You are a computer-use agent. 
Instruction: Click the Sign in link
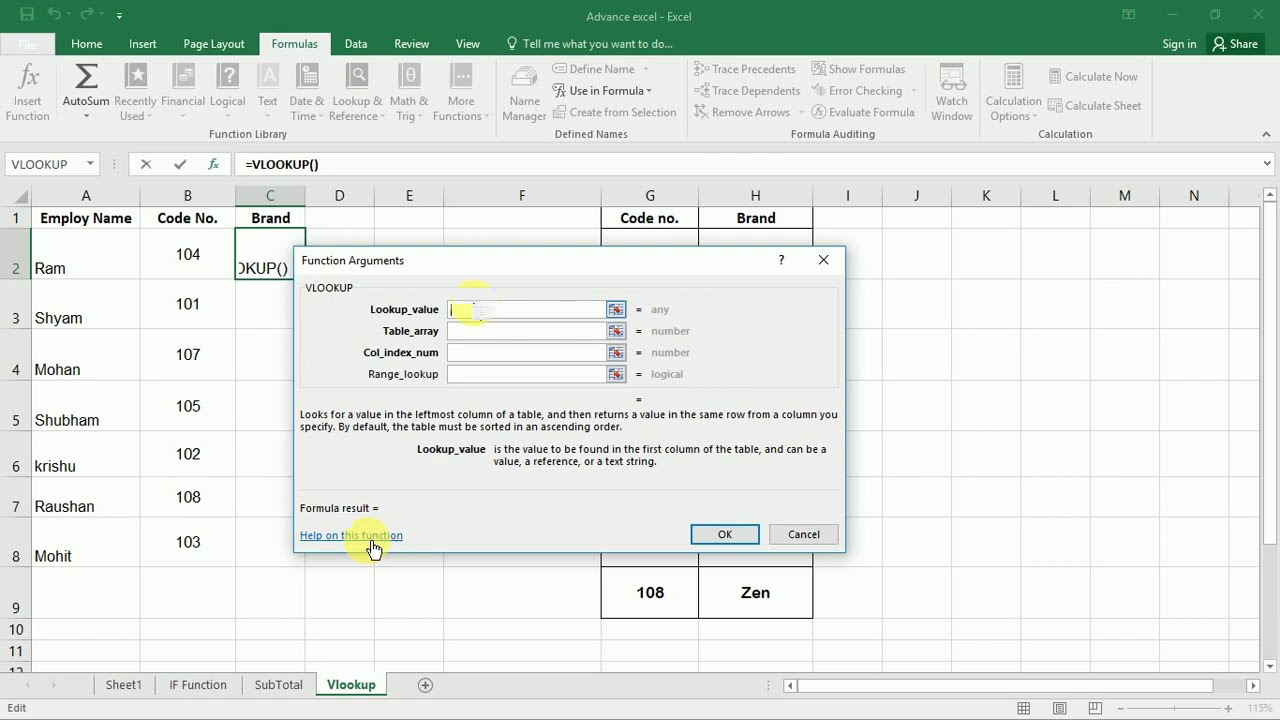click(x=1179, y=44)
